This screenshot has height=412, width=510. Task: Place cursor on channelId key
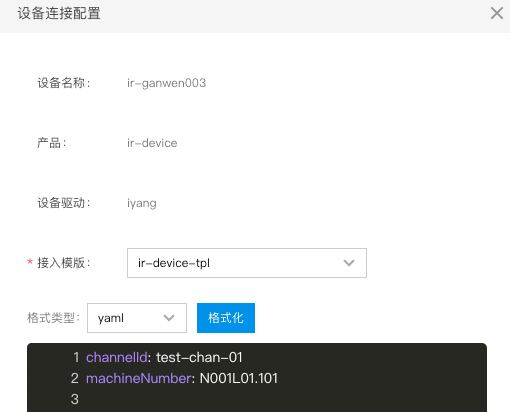click(117, 357)
